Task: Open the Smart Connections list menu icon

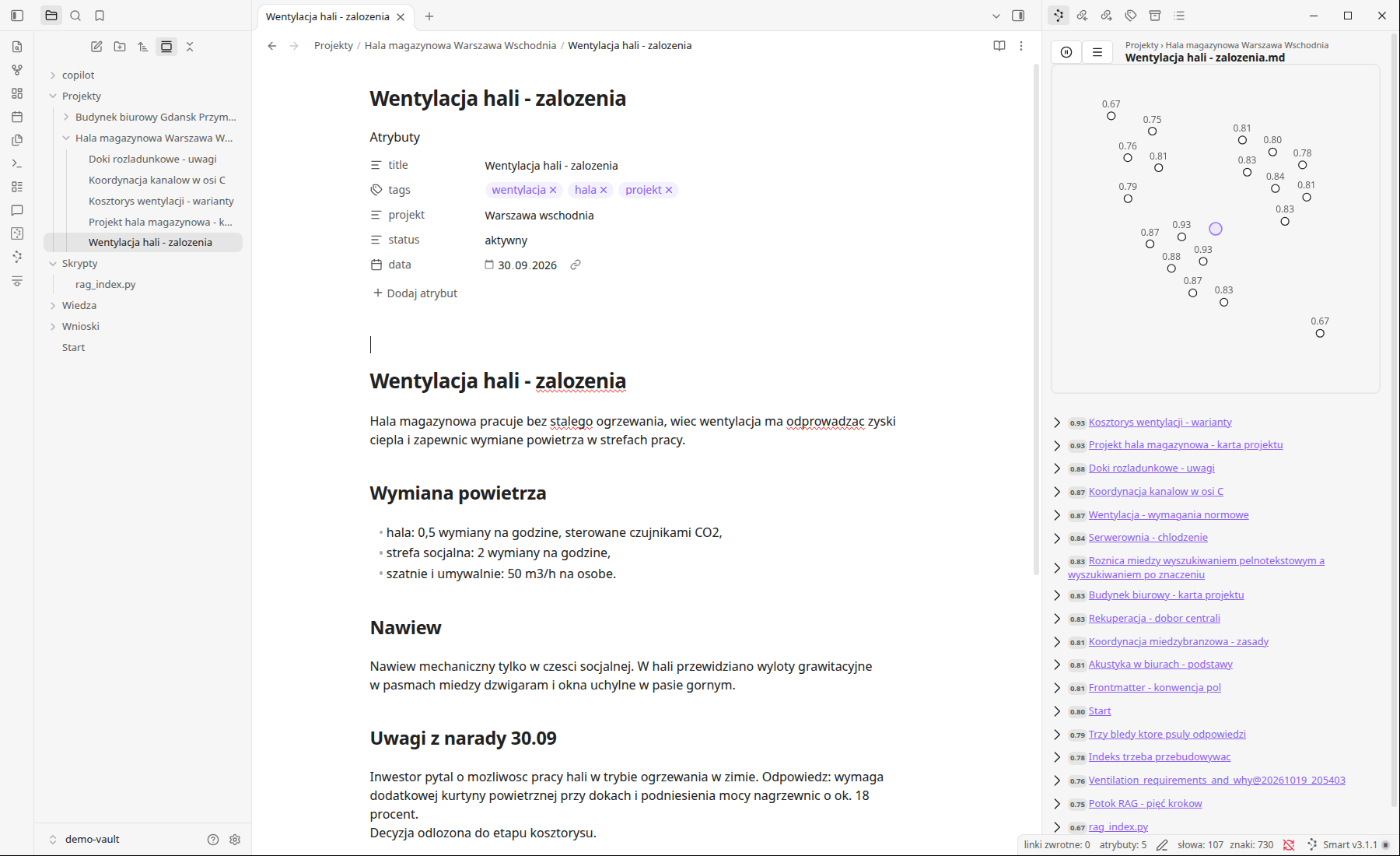Action: [x=1097, y=52]
